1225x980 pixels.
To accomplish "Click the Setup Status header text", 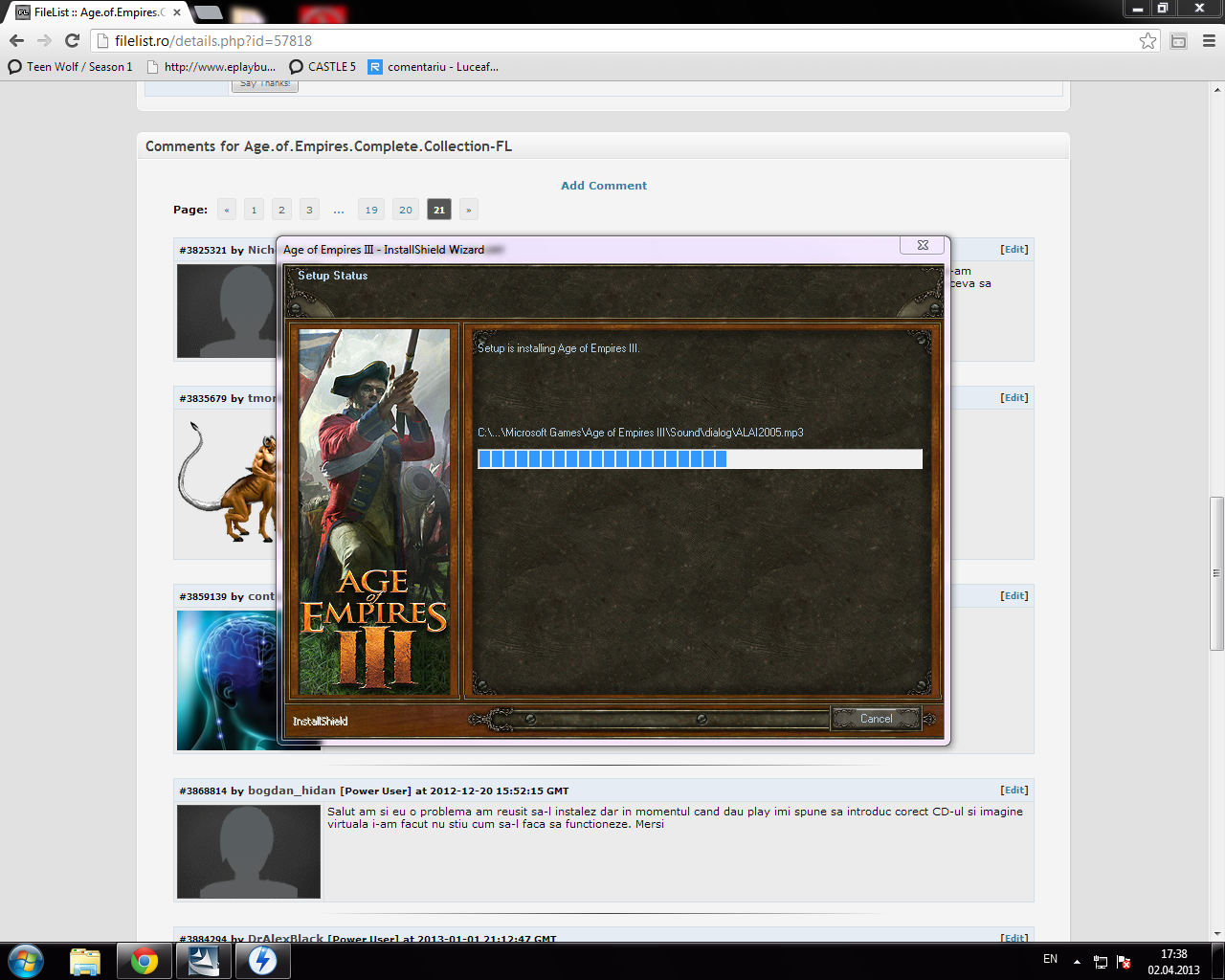I will pos(332,276).
